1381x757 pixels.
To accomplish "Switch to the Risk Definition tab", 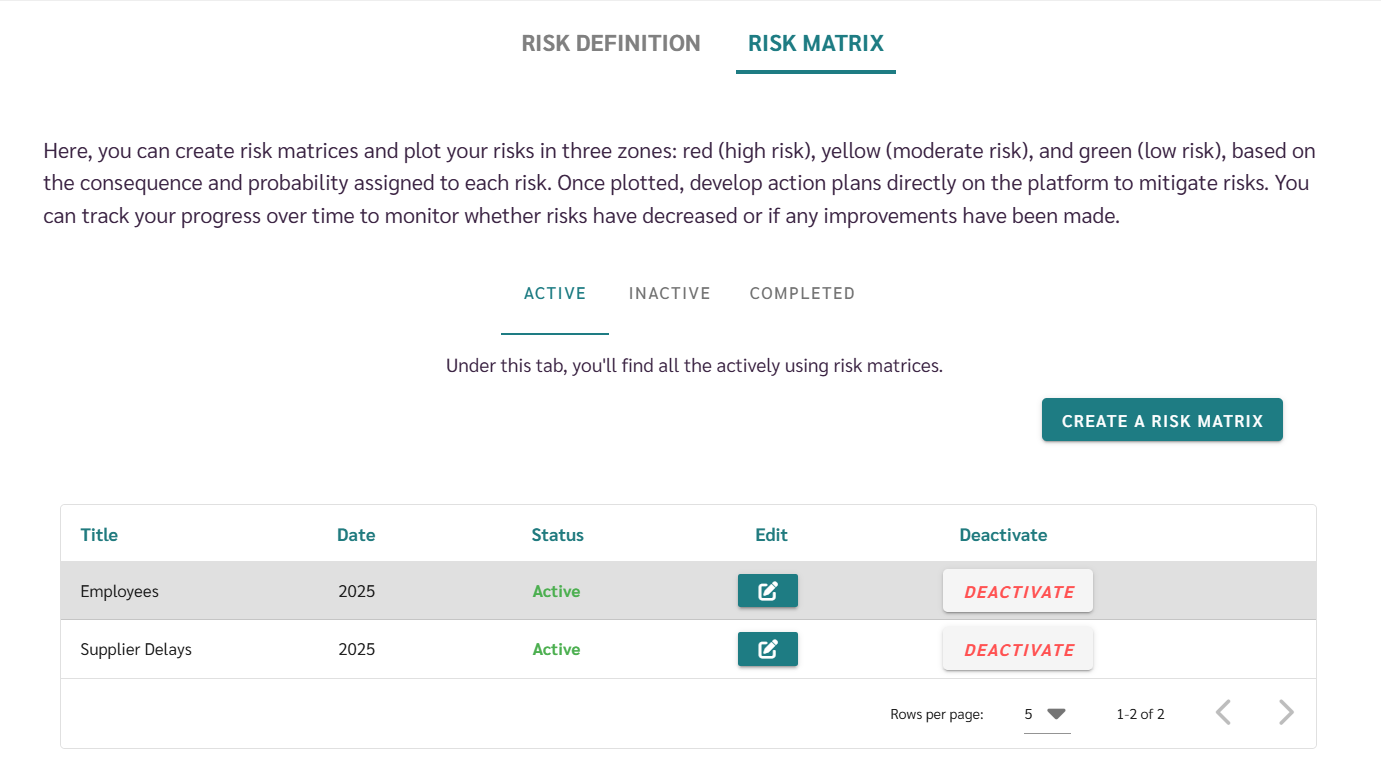I will click(611, 44).
